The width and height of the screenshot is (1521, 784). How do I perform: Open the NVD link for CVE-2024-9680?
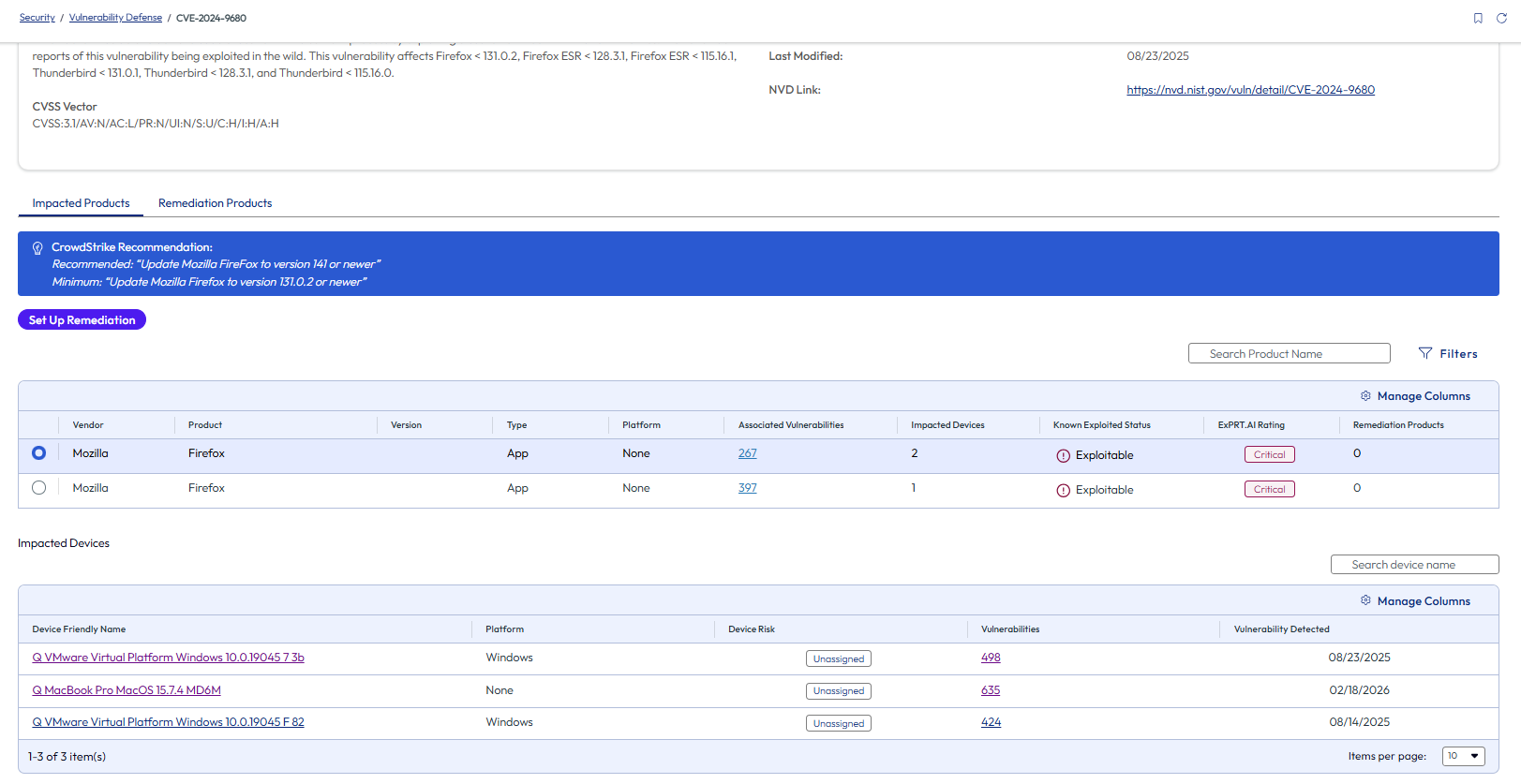[1250, 90]
